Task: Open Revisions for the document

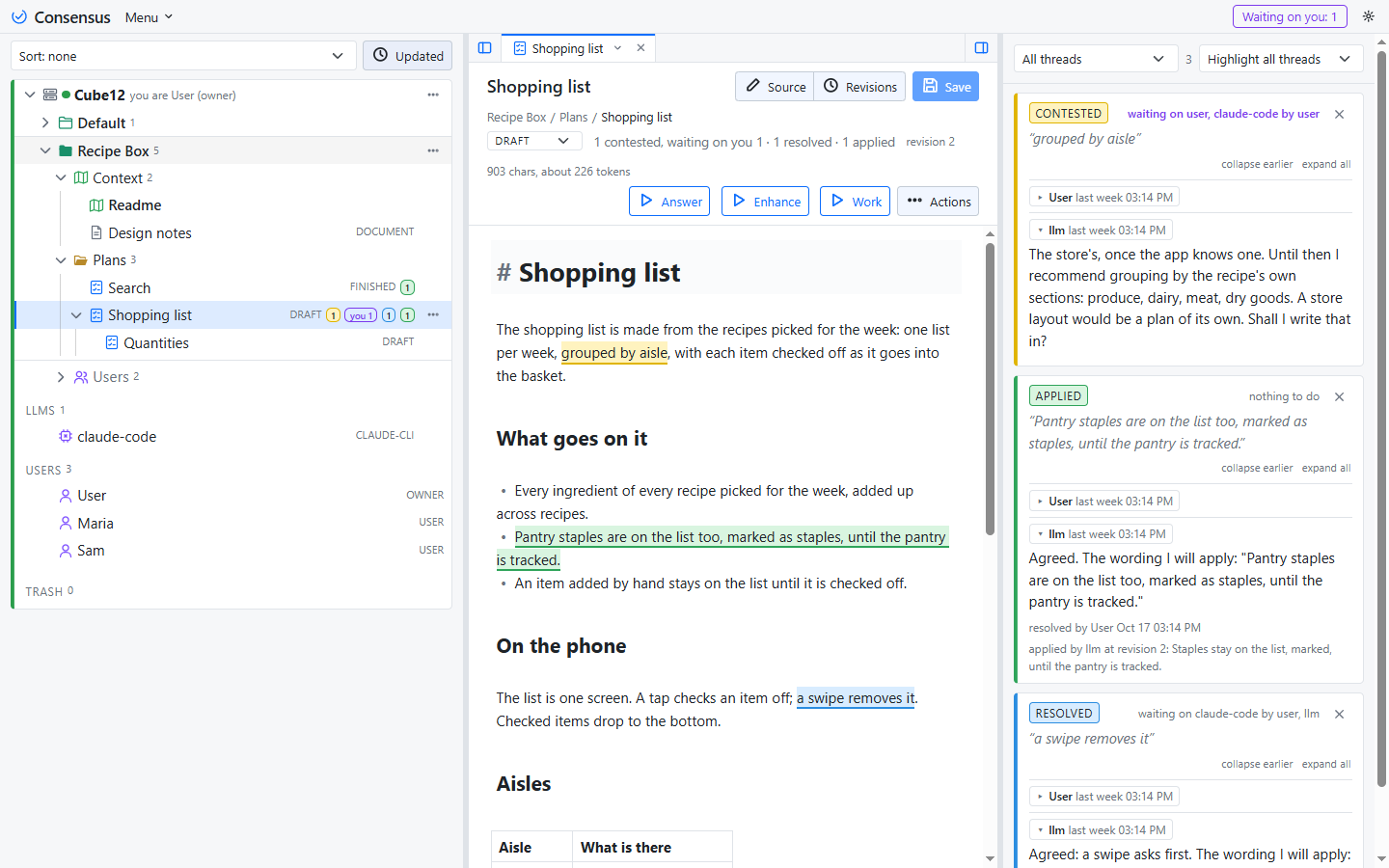Action: click(860, 87)
